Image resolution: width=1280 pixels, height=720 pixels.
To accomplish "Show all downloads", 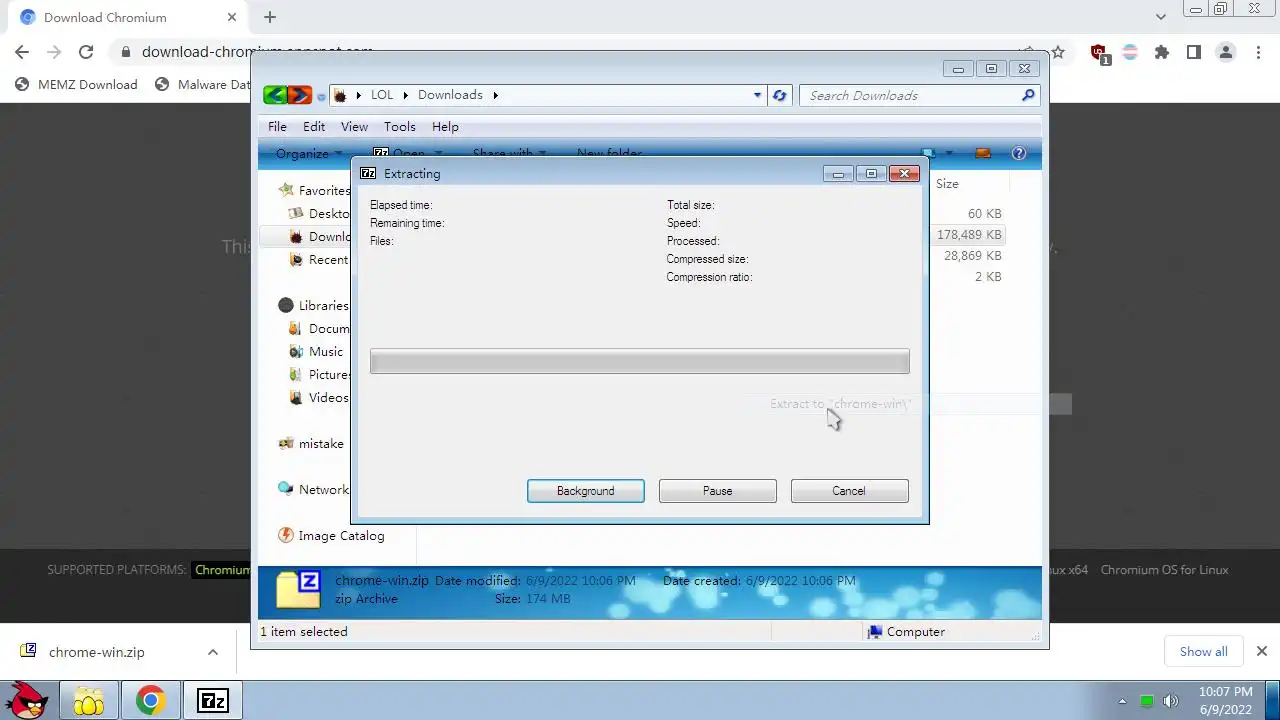I will (x=1203, y=652).
